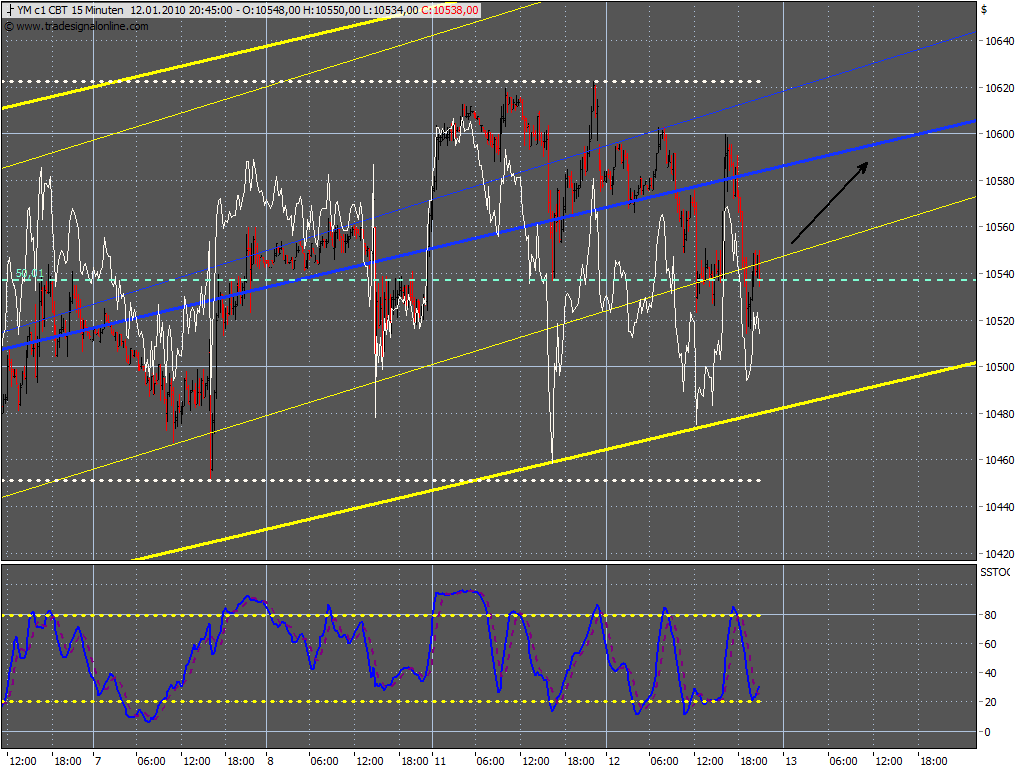This screenshot has width=1024, height=768.
Task: Click the 10460 price axis label
Action: (999, 460)
